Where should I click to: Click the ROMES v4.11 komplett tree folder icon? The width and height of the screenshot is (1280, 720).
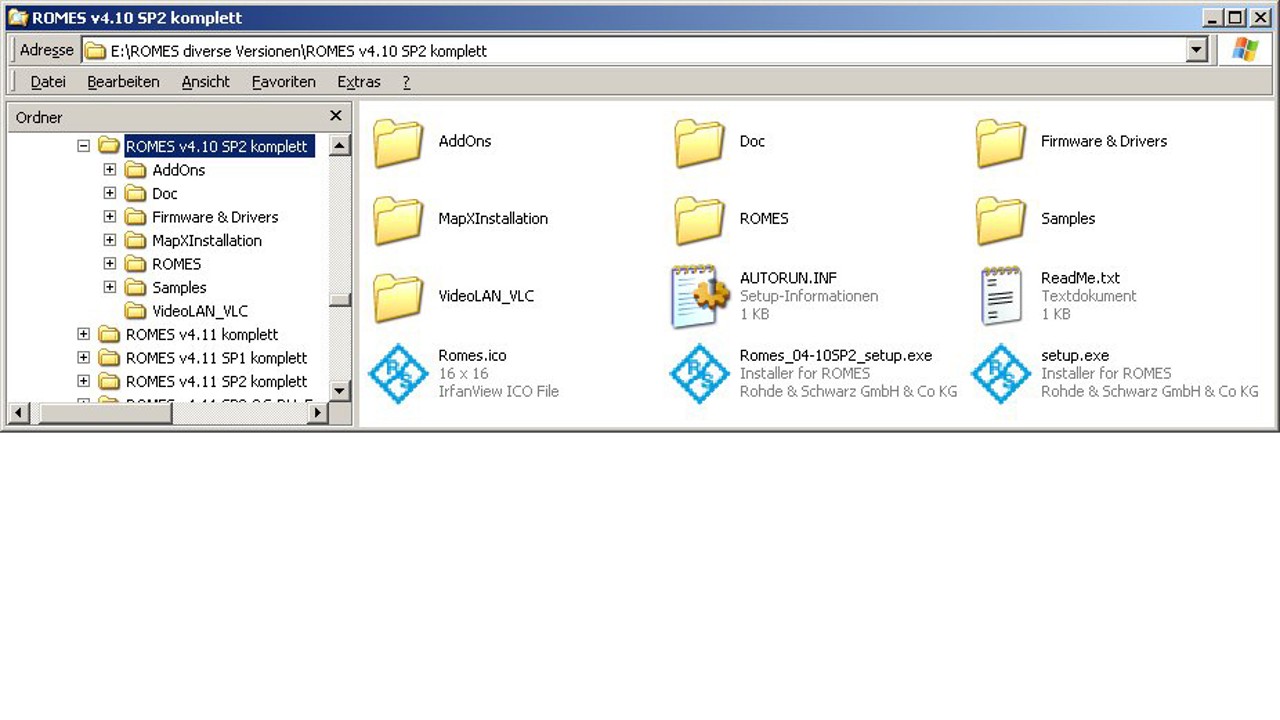pos(109,335)
